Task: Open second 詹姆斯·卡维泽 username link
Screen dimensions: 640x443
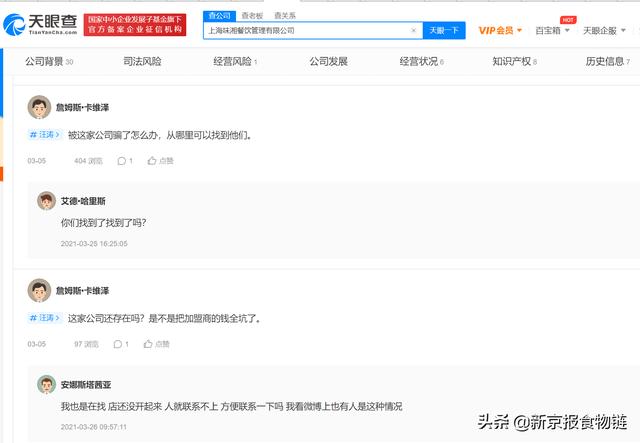Action: (x=82, y=291)
